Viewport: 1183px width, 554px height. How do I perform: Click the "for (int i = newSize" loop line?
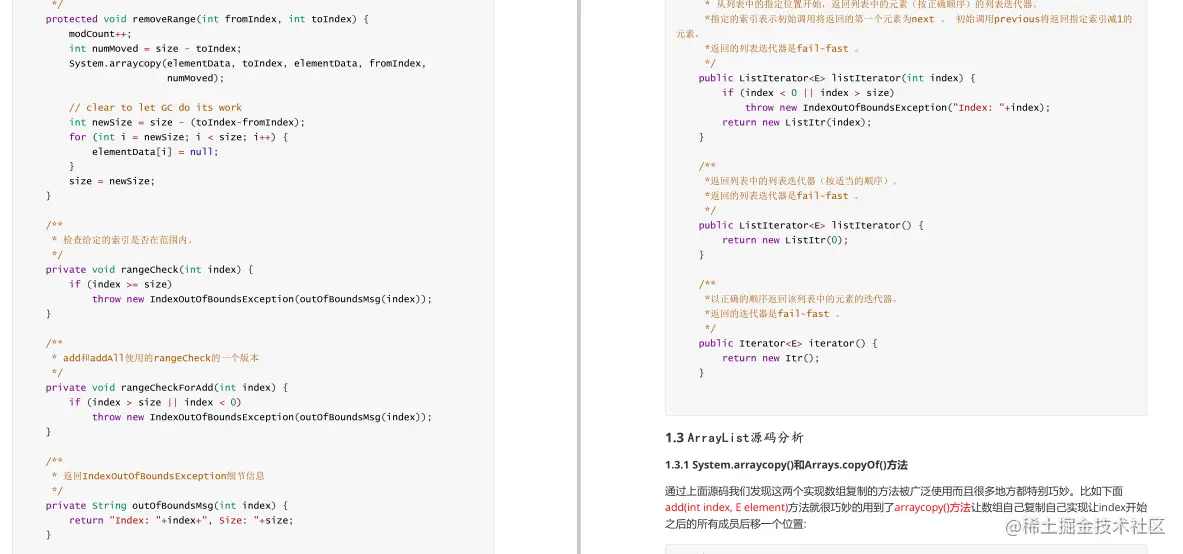[x=178, y=137]
